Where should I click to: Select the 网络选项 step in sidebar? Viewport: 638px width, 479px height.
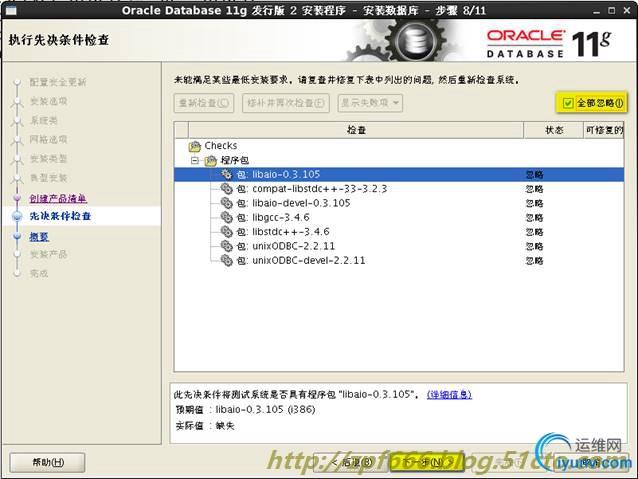pyautogui.click(x=48, y=140)
